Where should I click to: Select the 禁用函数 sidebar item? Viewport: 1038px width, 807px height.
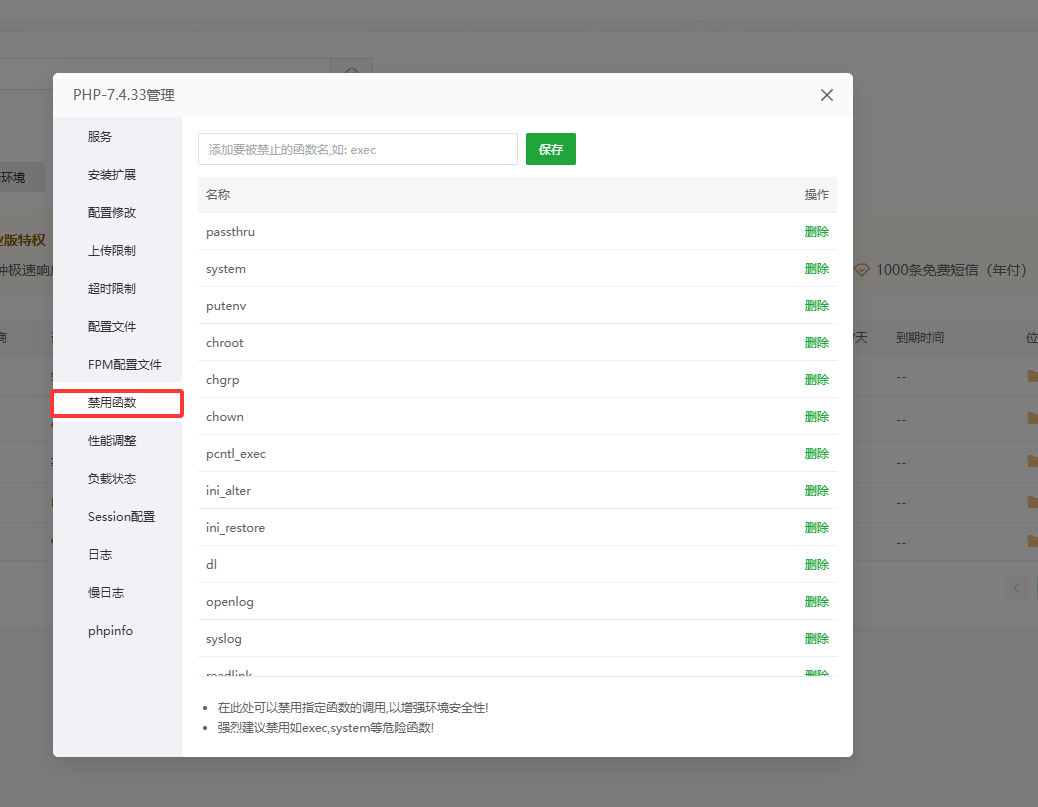click(x=112, y=403)
